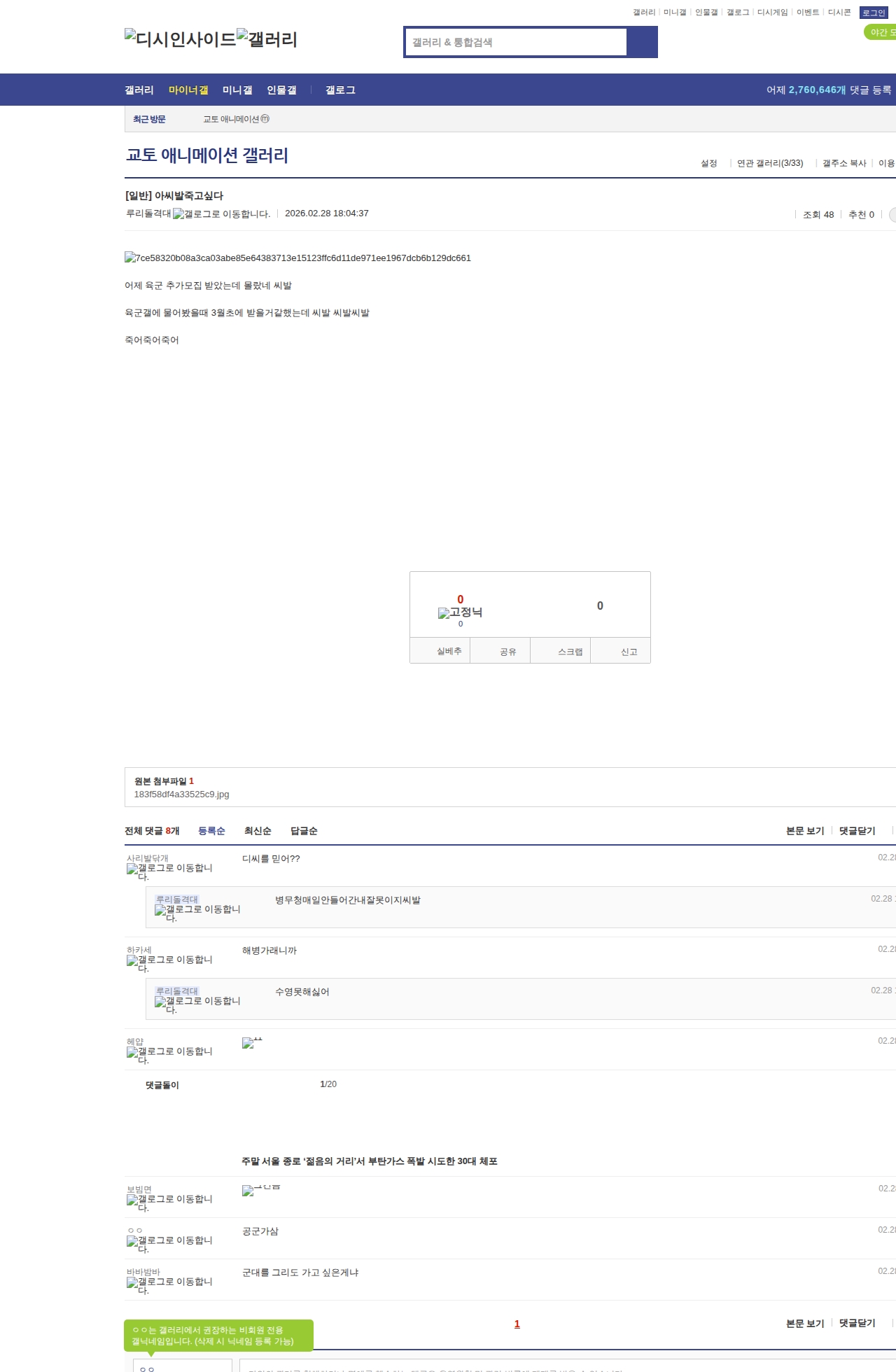The image size is (896, 1372).
Task: Open gallog icon of 병무청 reply by 루리돌격대
Action: (x=197, y=913)
